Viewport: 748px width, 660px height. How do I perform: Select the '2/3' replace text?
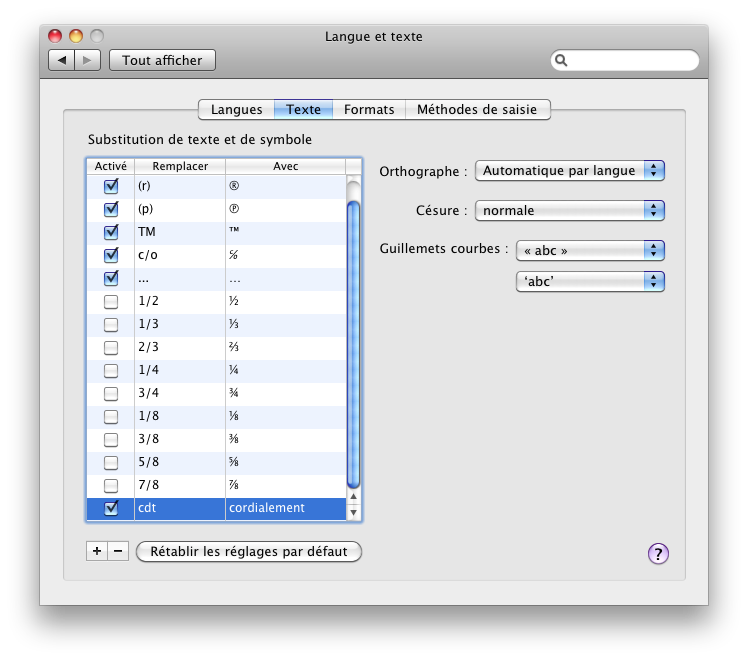pyautogui.click(x=148, y=347)
